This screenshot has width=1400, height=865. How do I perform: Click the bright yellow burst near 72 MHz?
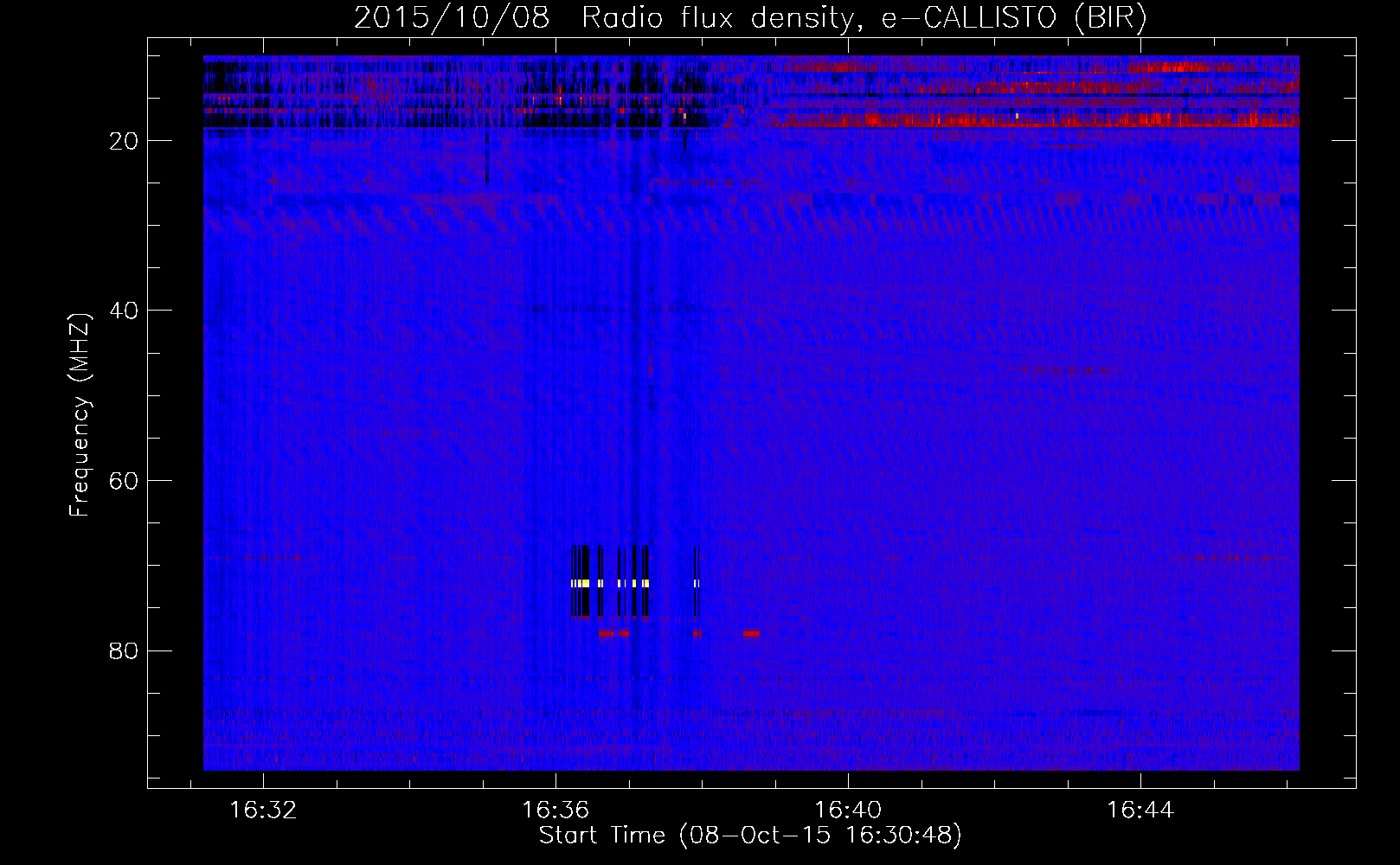(x=610, y=584)
